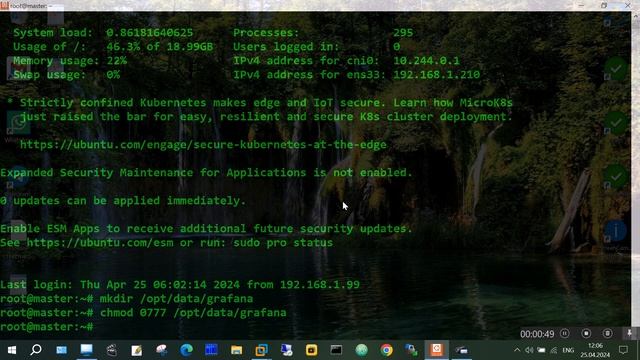640x360 pixels.
Task: Open the blue grid app icon in taskbar
Action: [x=211, y=350]
